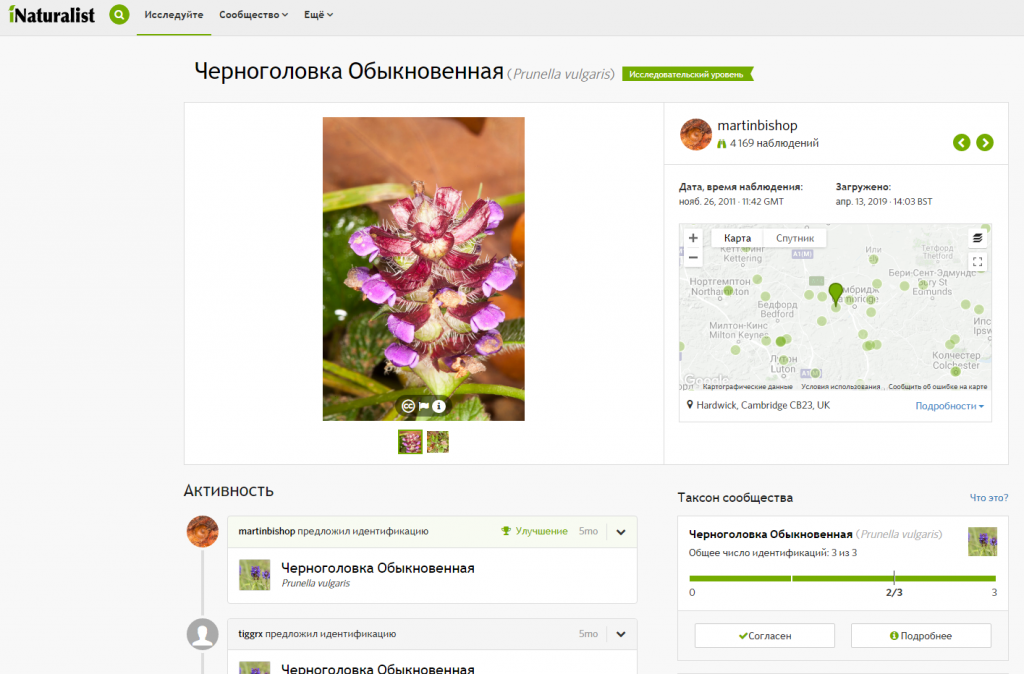Open martinbishop username link in header

757,125
